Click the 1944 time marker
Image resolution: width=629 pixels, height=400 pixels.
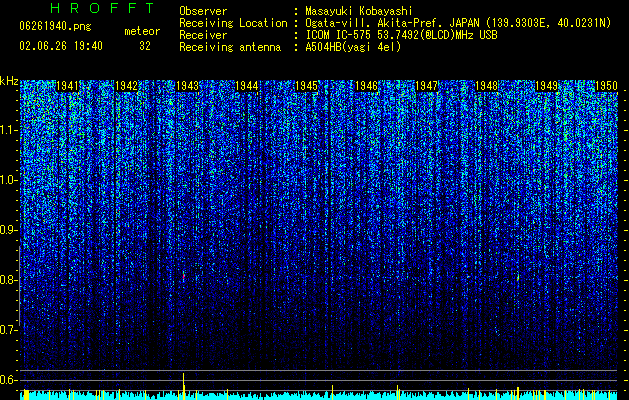pyautogui.click(x=246, y=86)
